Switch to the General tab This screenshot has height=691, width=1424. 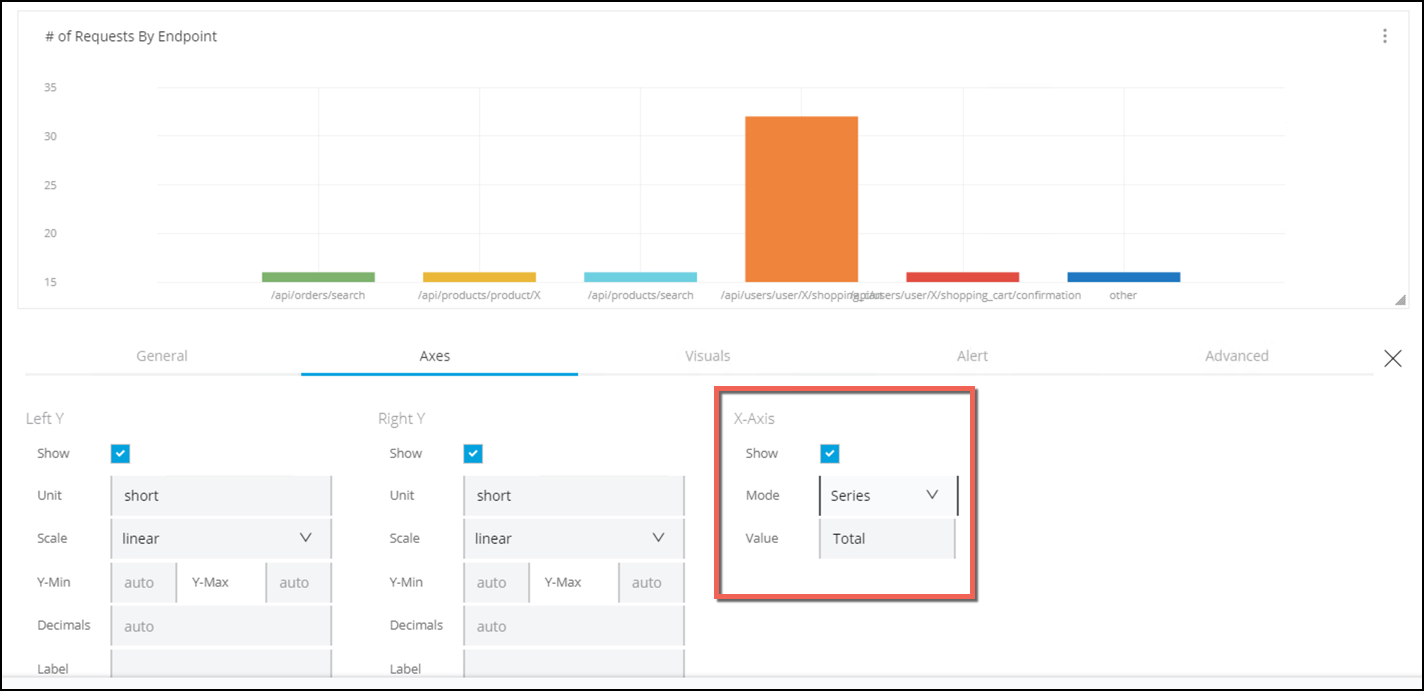click(x=162, y=356)
